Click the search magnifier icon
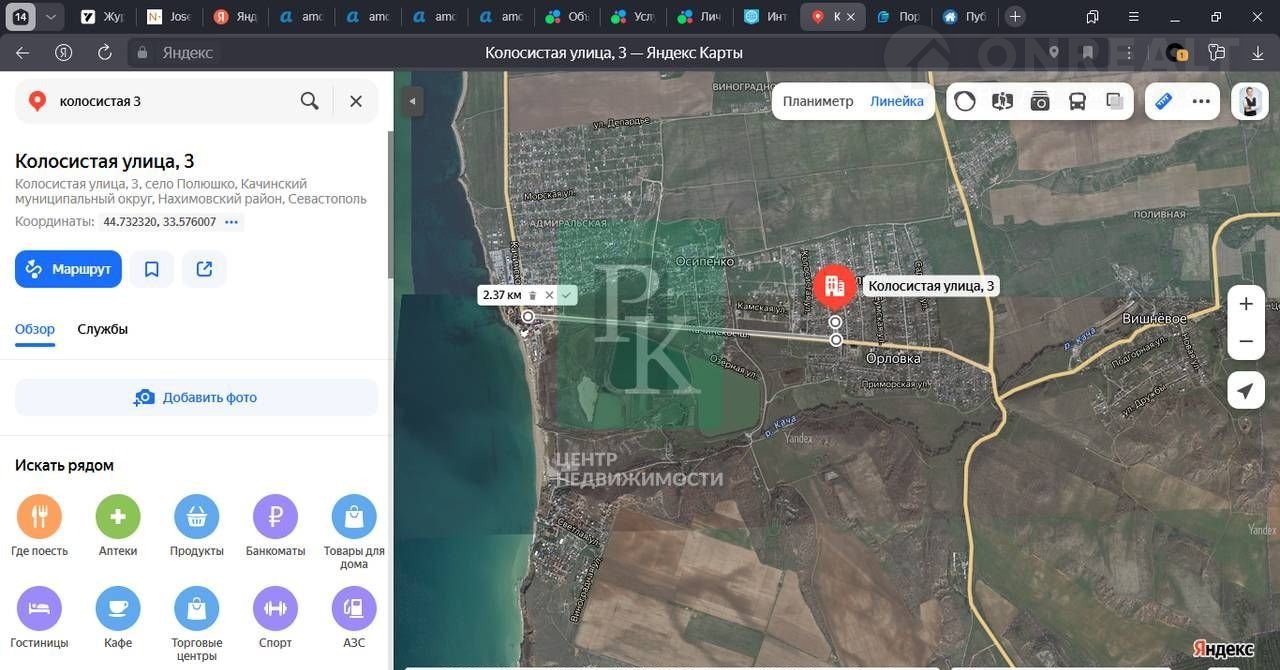Viewport: 1280px width, 670px height. [x=310, y=101]
